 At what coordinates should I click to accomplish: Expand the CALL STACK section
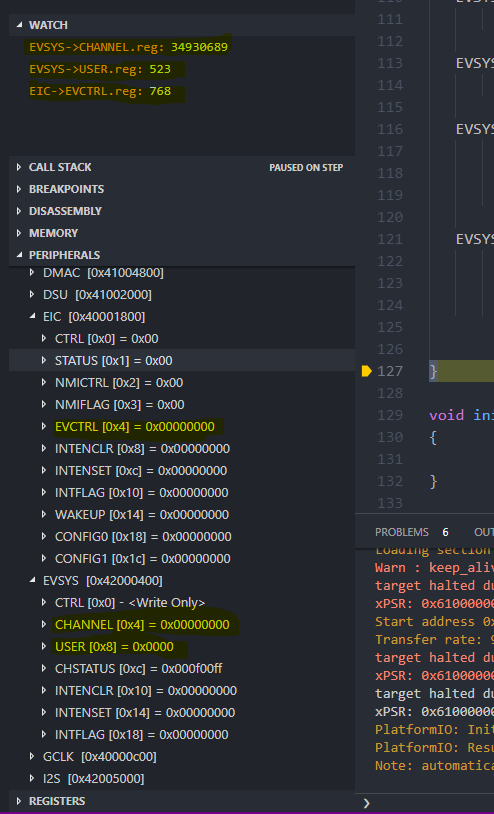(20, 167)
